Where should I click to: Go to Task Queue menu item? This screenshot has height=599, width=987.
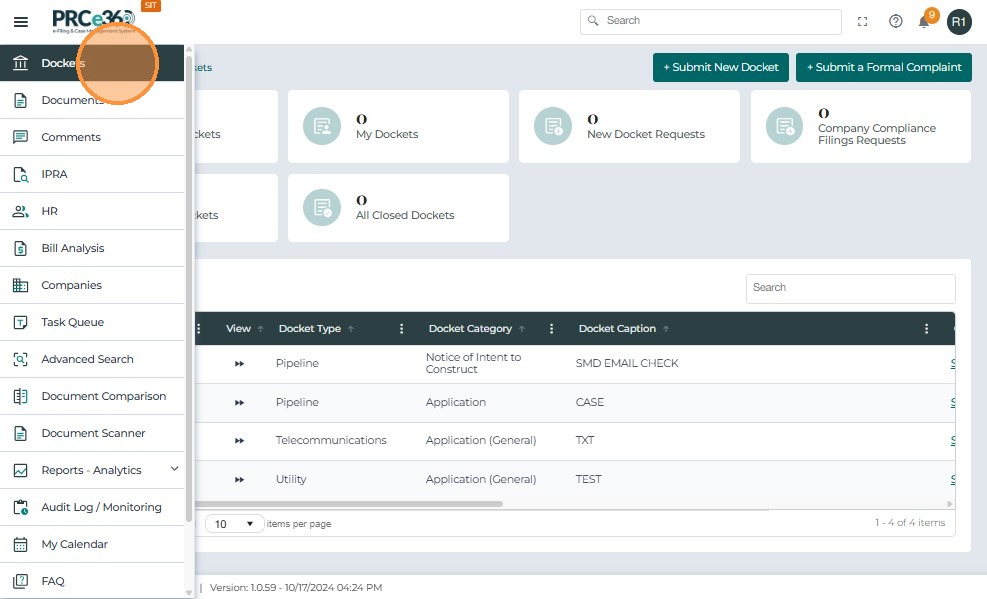pyautogui.click(x=72, y=322)
